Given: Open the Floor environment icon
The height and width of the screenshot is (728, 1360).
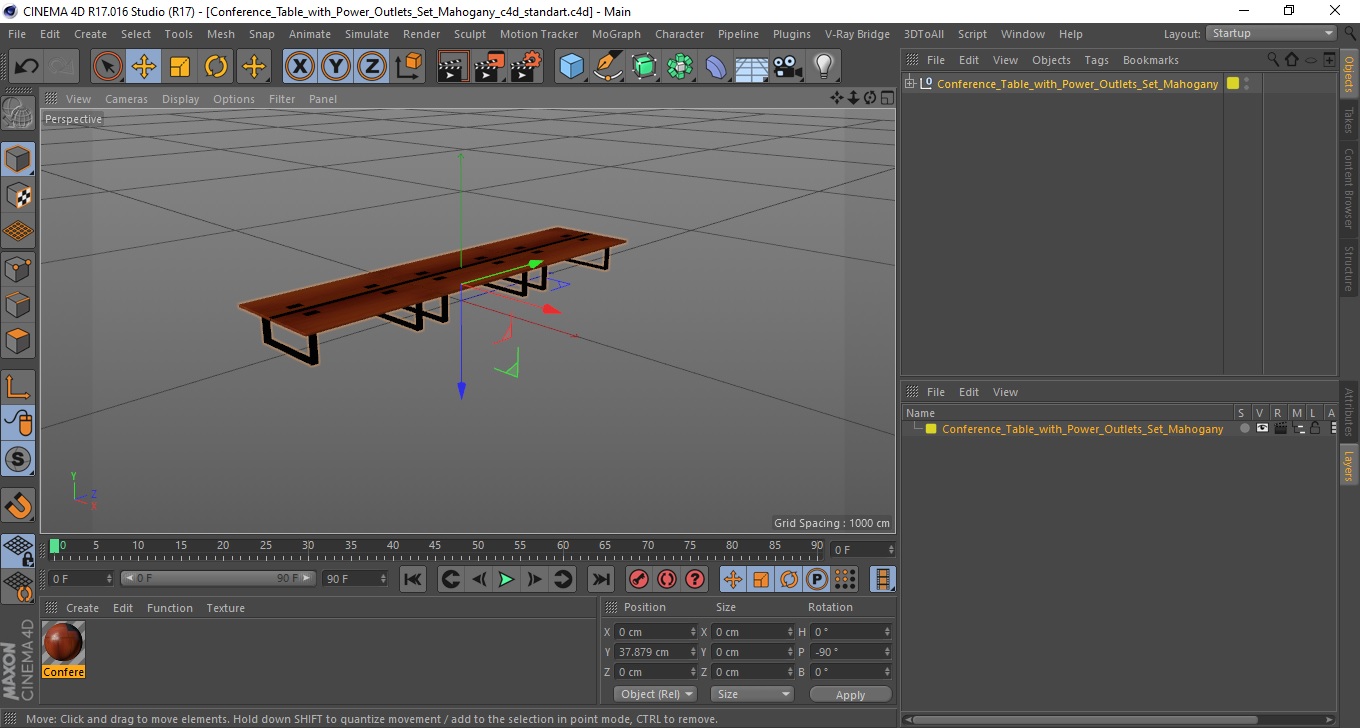Looking at the screenshot, I should [752, 67].
